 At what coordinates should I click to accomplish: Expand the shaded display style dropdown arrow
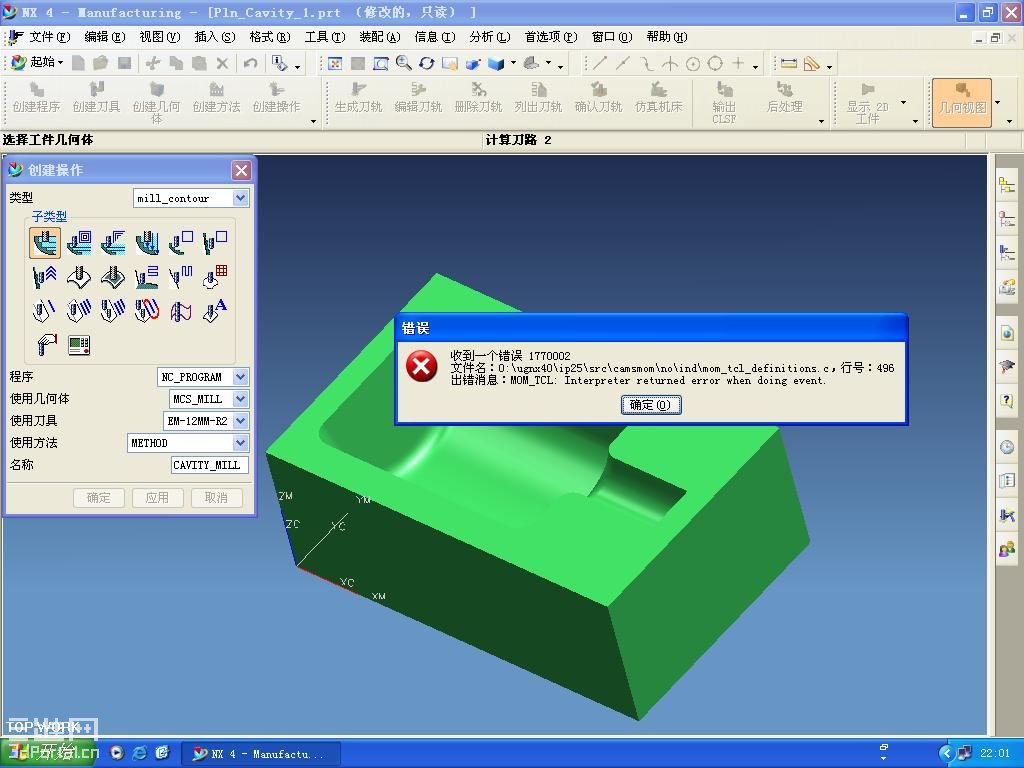click(x=513, y=63)
